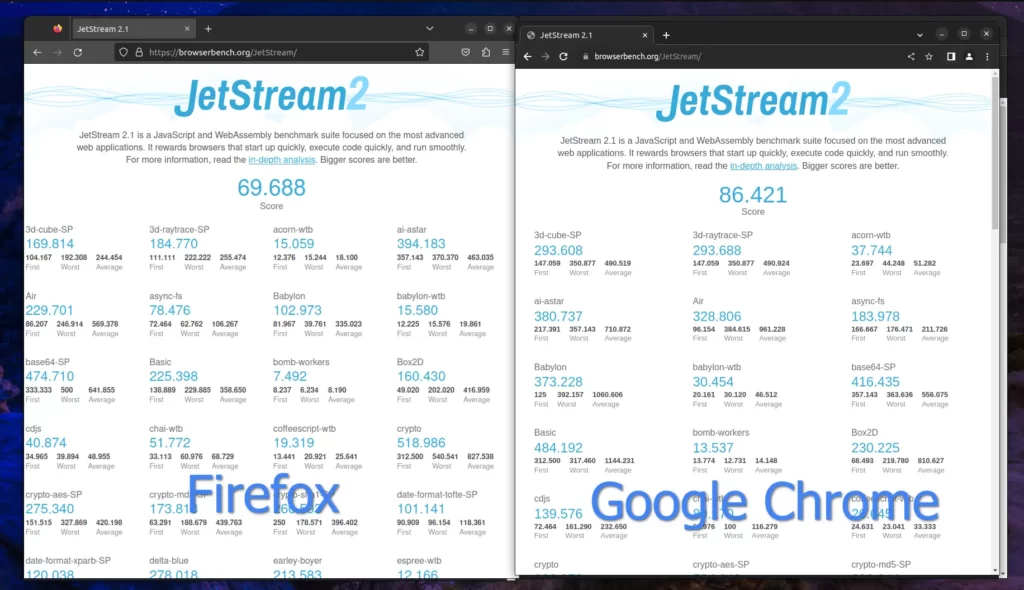Close the Firefox JetStream 2.1 tab
The image size is (1024, 590).
187,29
